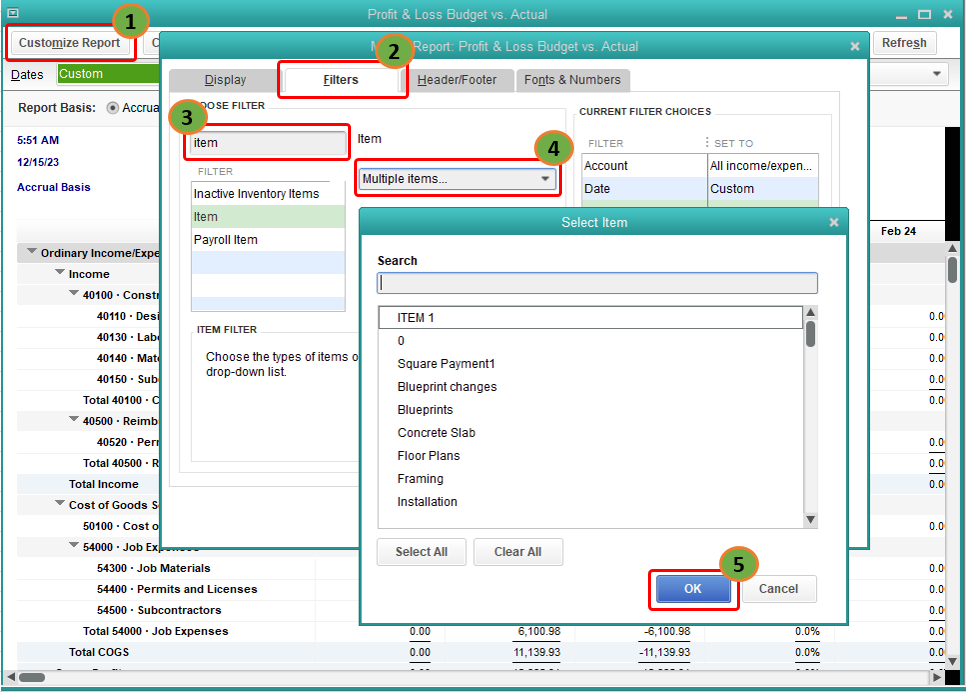Viewport: 966px width, 692px height.
Task: Select Blueprints item
Action: (590, 410)
